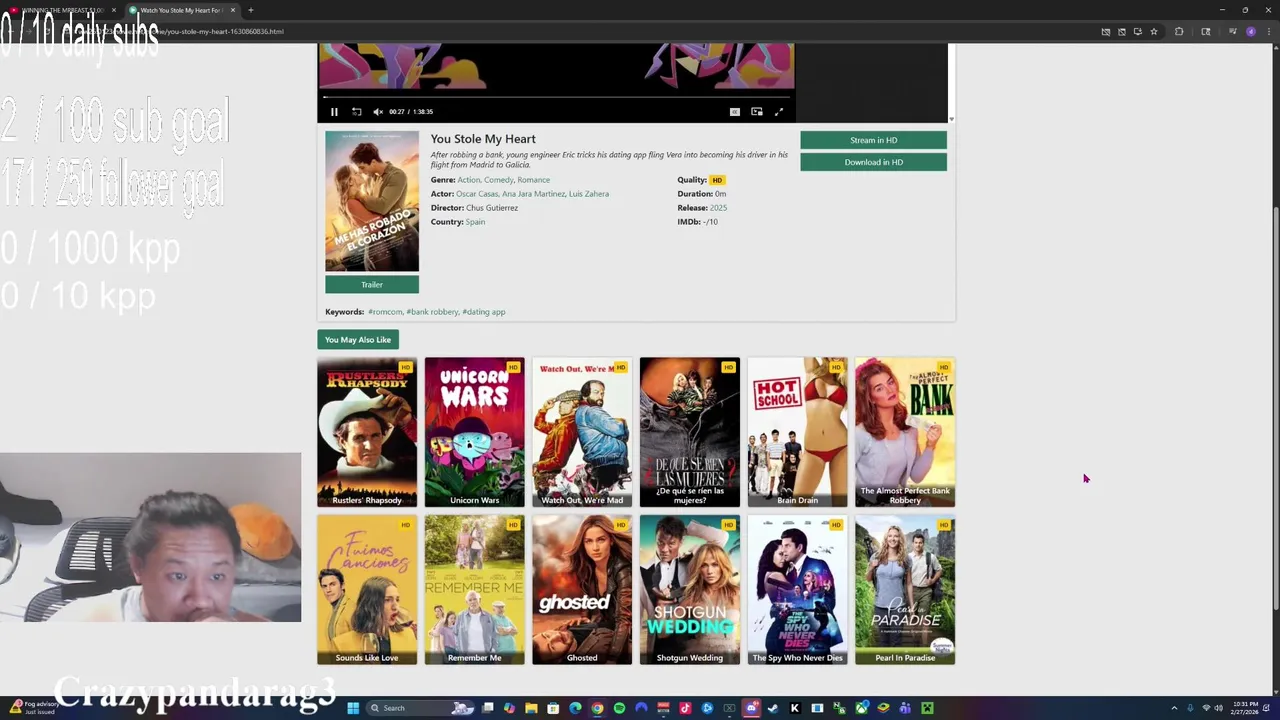Open Steam from taskbar
Image resolution: width=1280 pixels, height=720 pixels.
point(773,708)
